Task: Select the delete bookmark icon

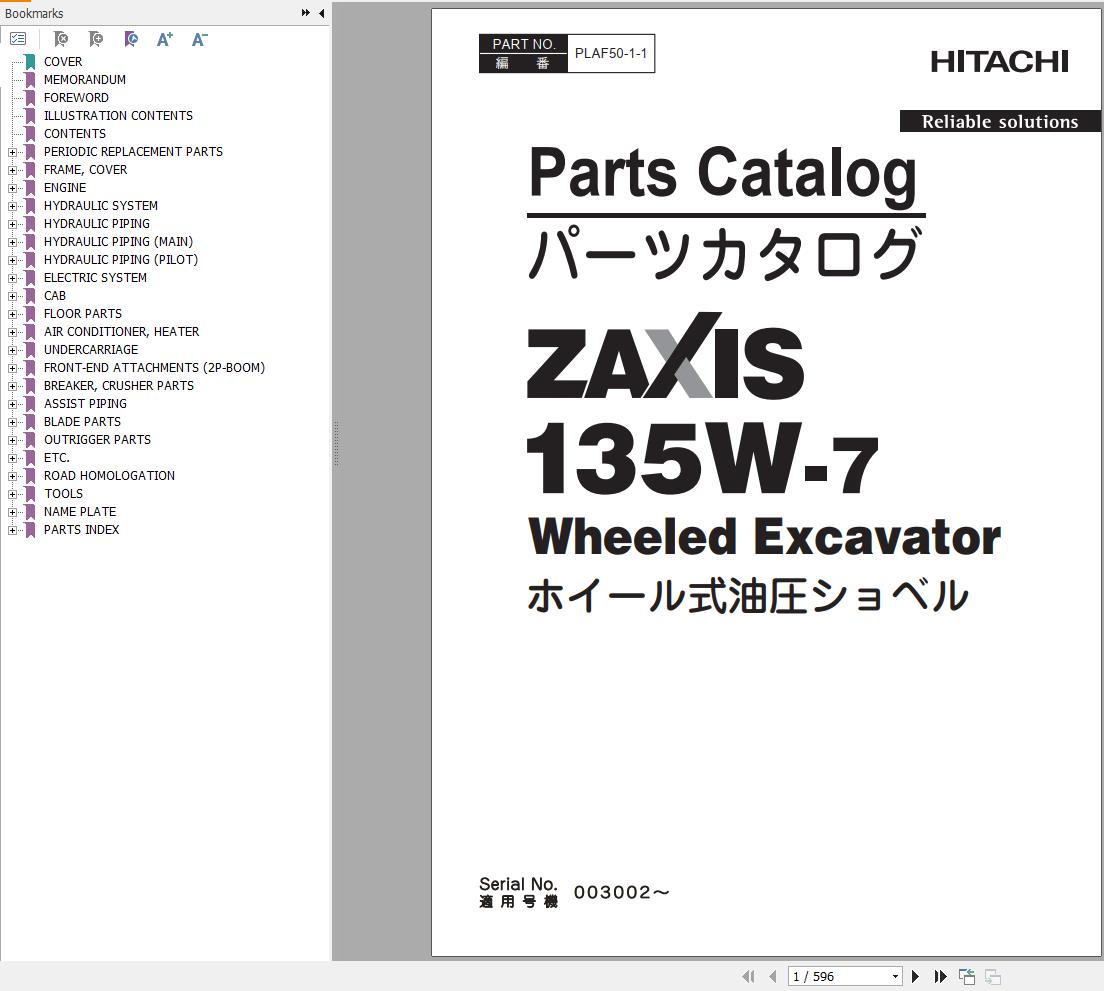Action: coord(61,39)
